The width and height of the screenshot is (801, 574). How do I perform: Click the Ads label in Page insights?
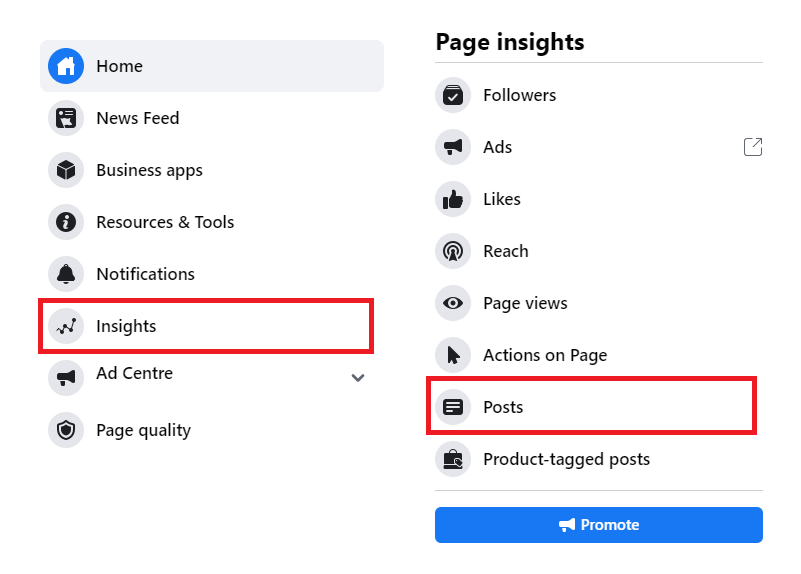(497, 147)
